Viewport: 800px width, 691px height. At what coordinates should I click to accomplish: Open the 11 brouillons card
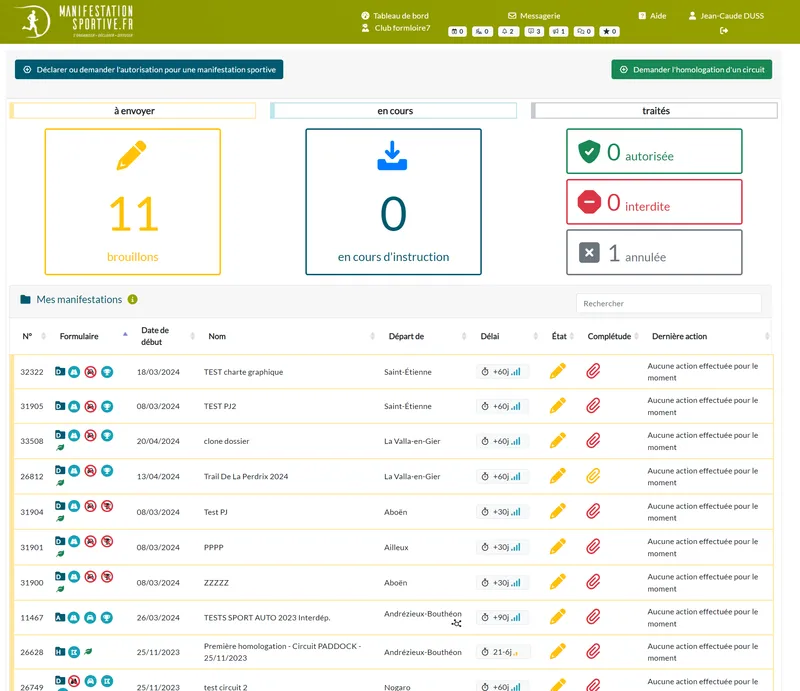pos(133,202)
